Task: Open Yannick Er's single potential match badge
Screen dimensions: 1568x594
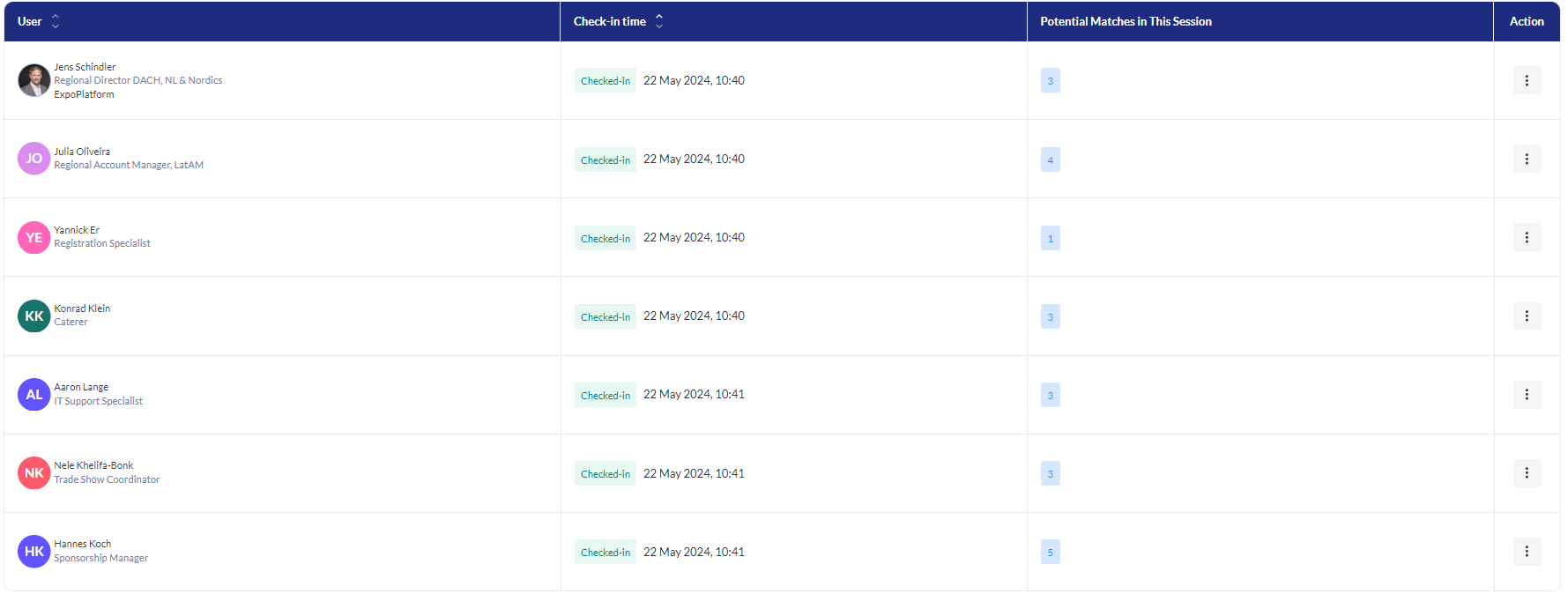Action: 1050,238
